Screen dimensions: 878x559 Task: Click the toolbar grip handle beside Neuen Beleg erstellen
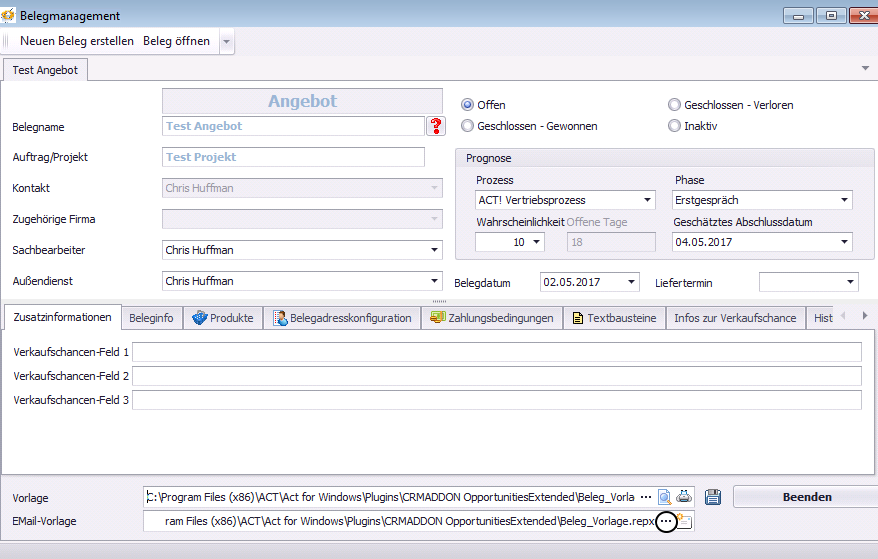(6, 41)
